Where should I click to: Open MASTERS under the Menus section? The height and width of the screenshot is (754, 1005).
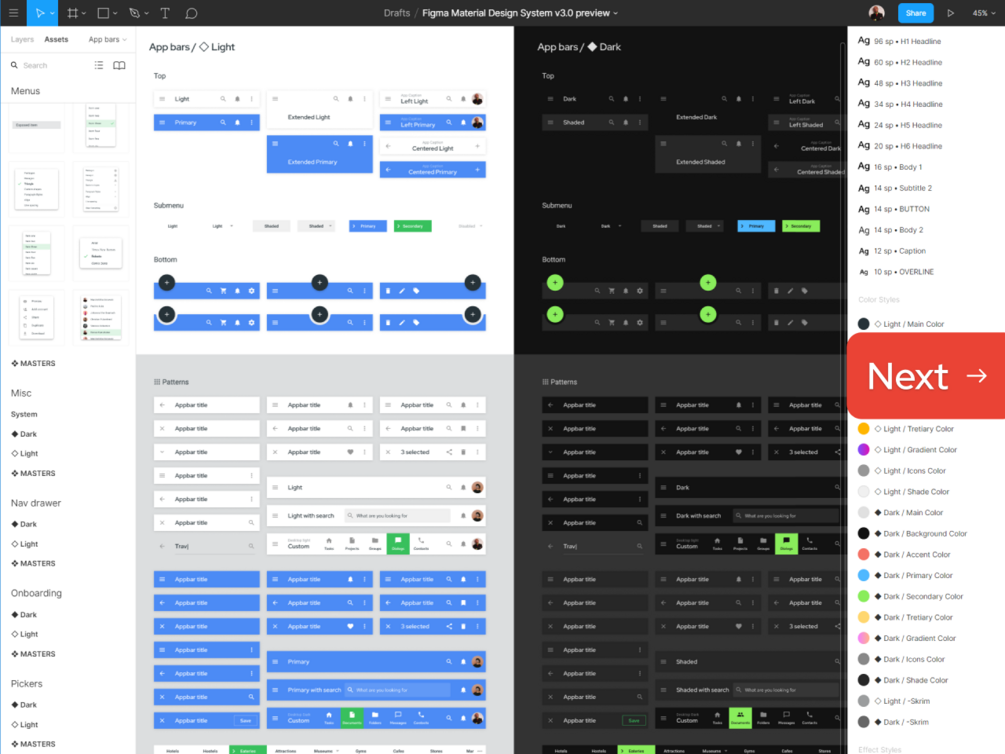[x=33, y=363]
